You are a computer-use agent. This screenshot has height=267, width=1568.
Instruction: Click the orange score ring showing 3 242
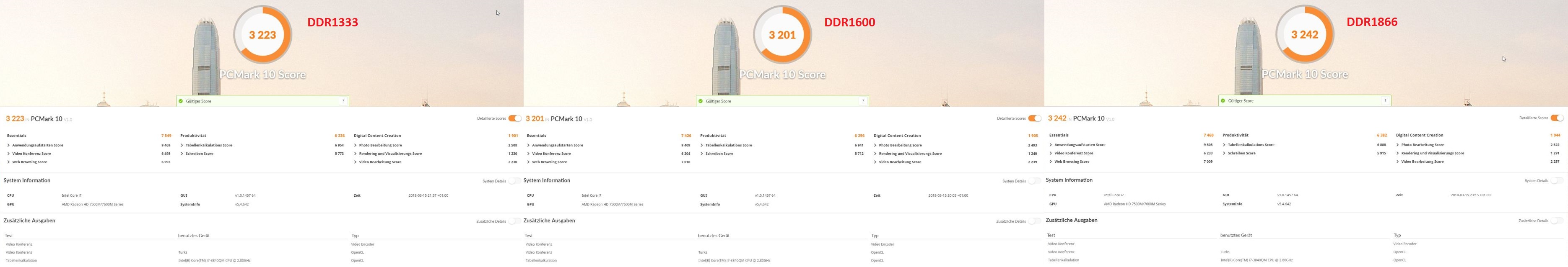tap(1304, 34)
